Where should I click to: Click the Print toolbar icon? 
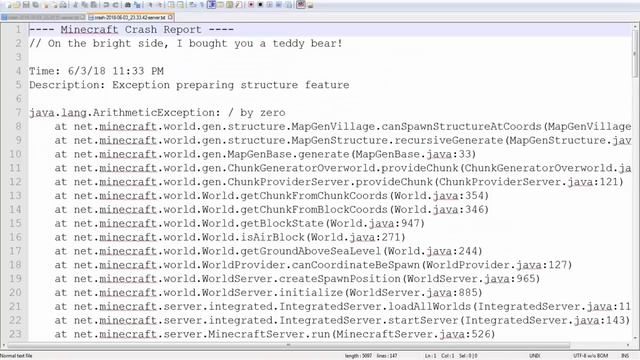(63, 5)
